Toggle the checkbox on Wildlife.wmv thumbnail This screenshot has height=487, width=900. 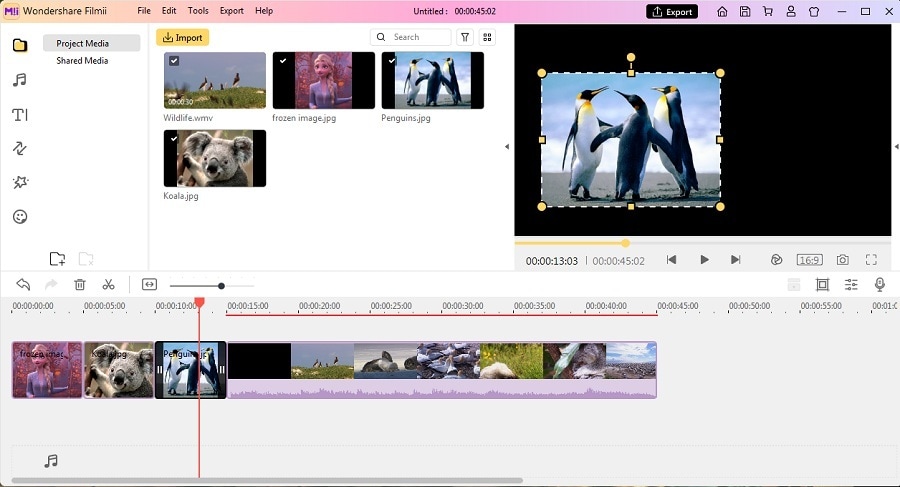(x=174, y=61)
